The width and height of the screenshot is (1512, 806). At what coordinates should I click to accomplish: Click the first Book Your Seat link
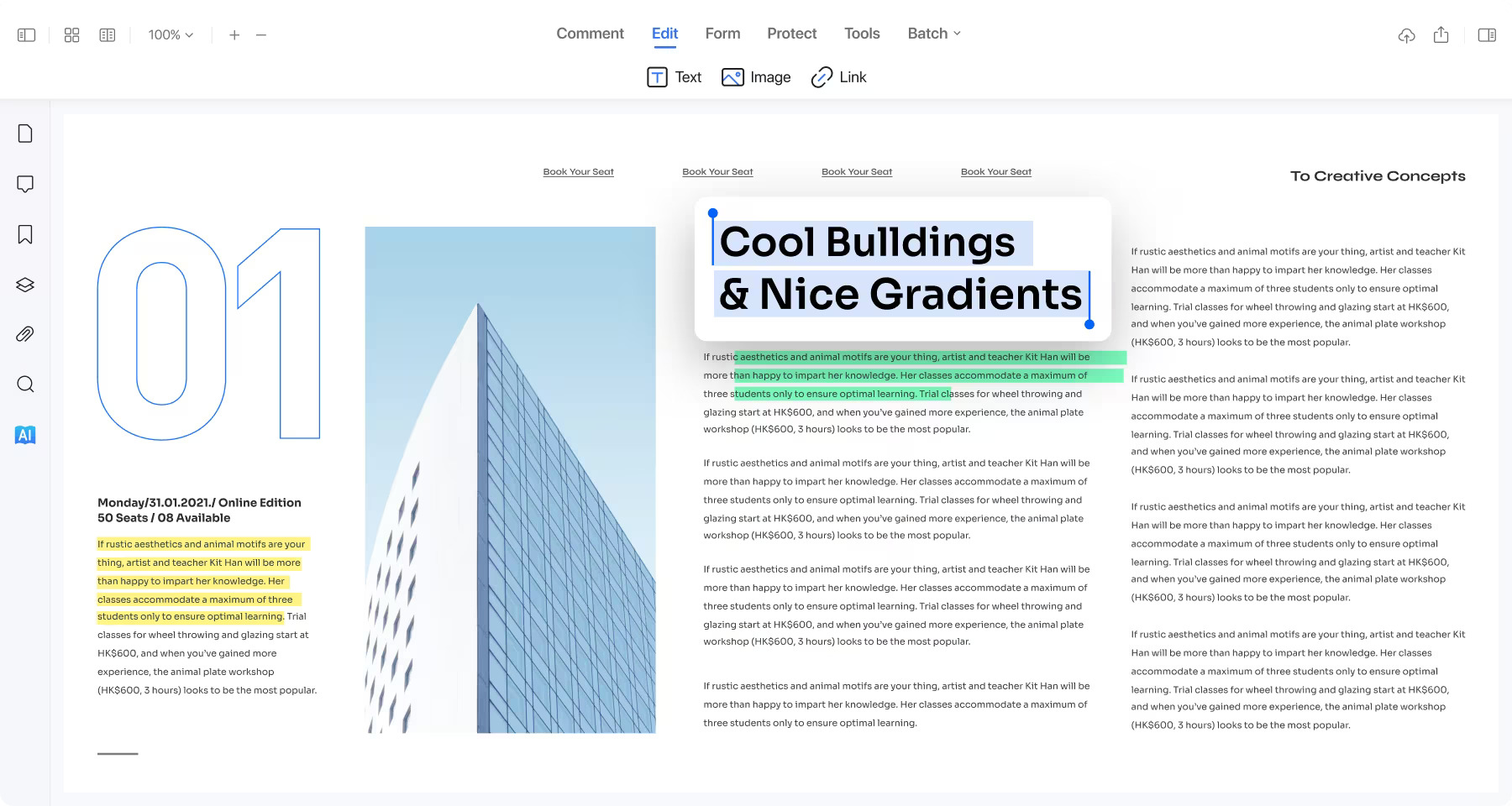click(578, 171)
